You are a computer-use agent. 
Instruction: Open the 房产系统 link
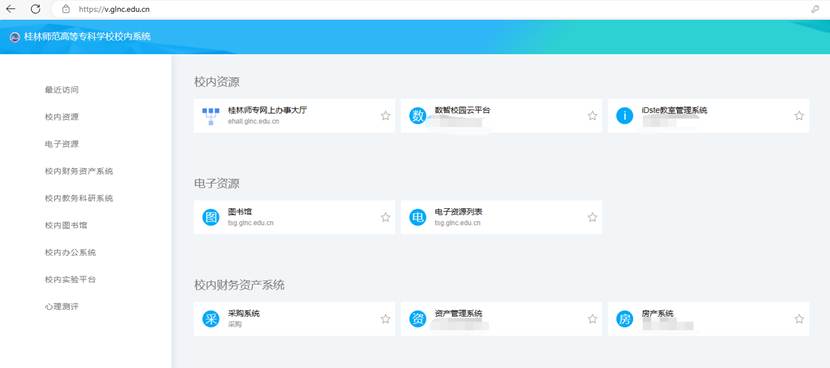point(657,313)
